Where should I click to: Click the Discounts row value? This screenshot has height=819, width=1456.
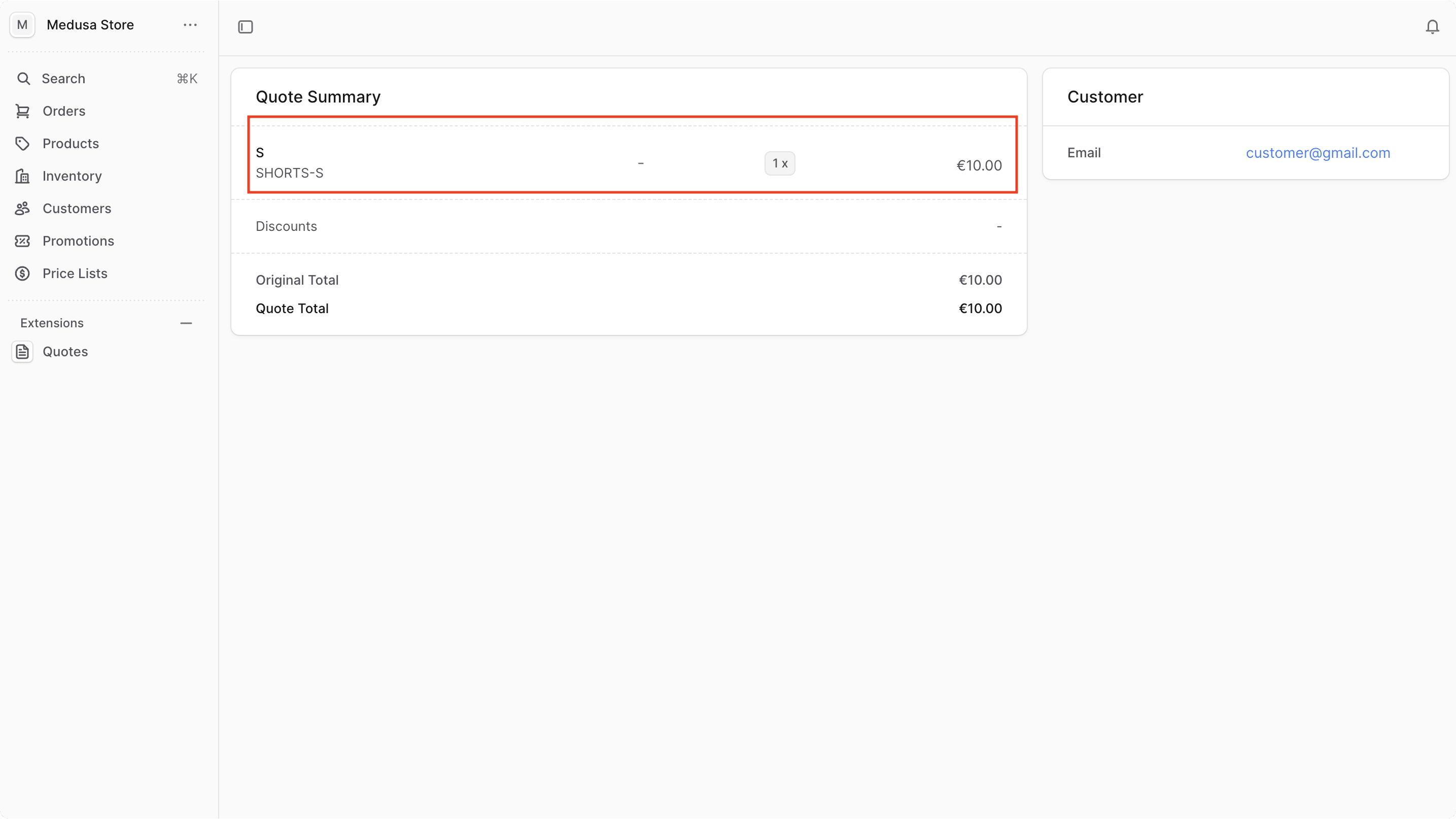click(x=999, y=226)
